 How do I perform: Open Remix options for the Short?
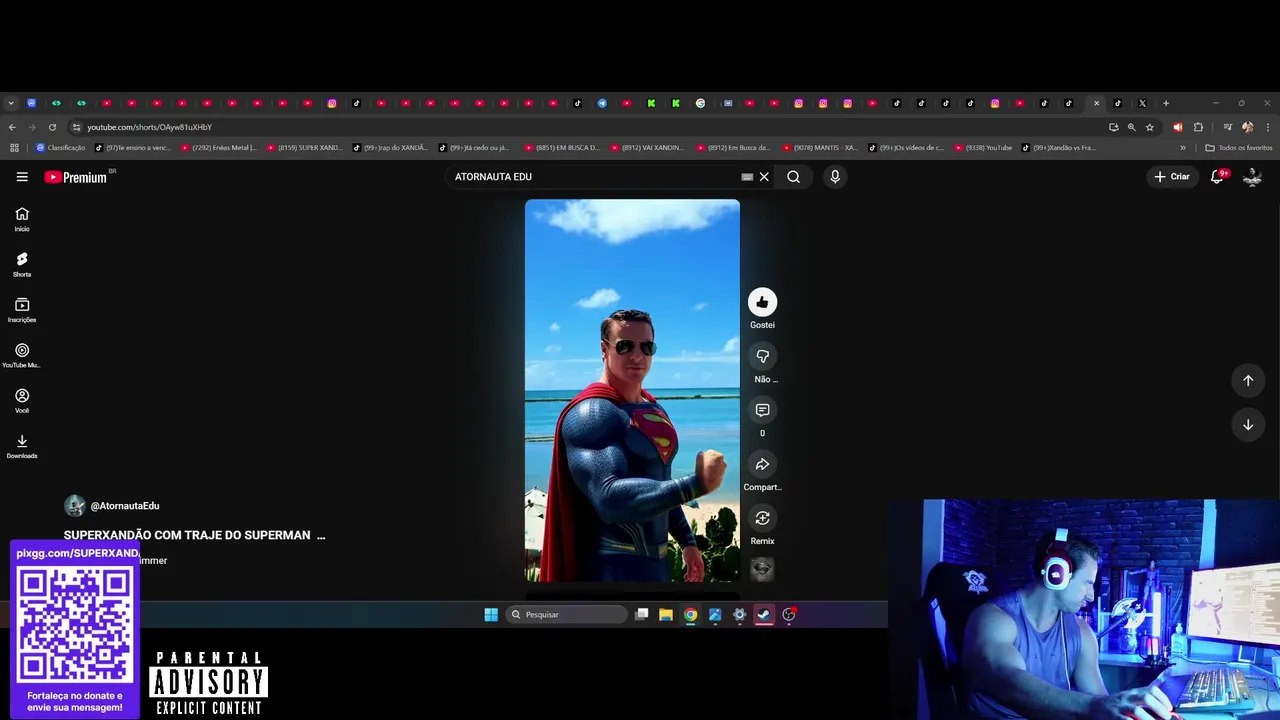[762, 518]
